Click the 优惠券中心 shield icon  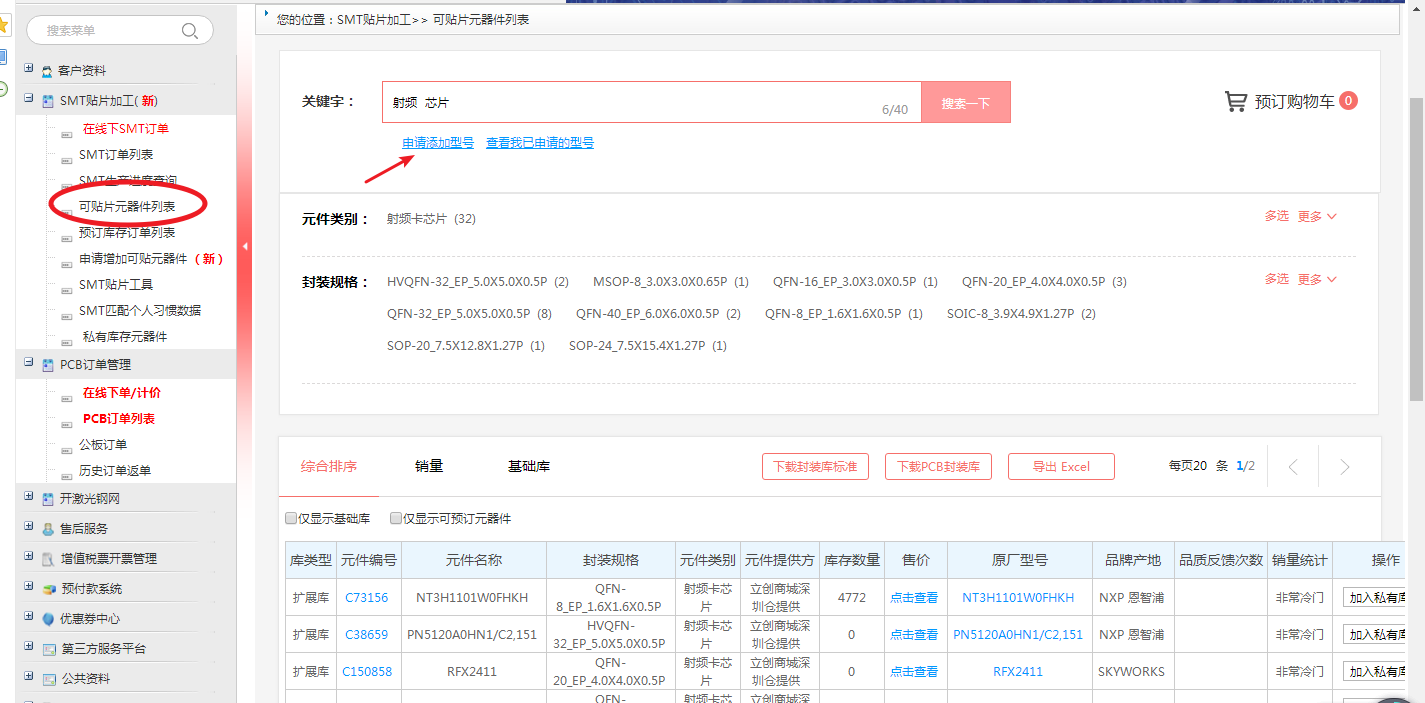coord(47,619)
